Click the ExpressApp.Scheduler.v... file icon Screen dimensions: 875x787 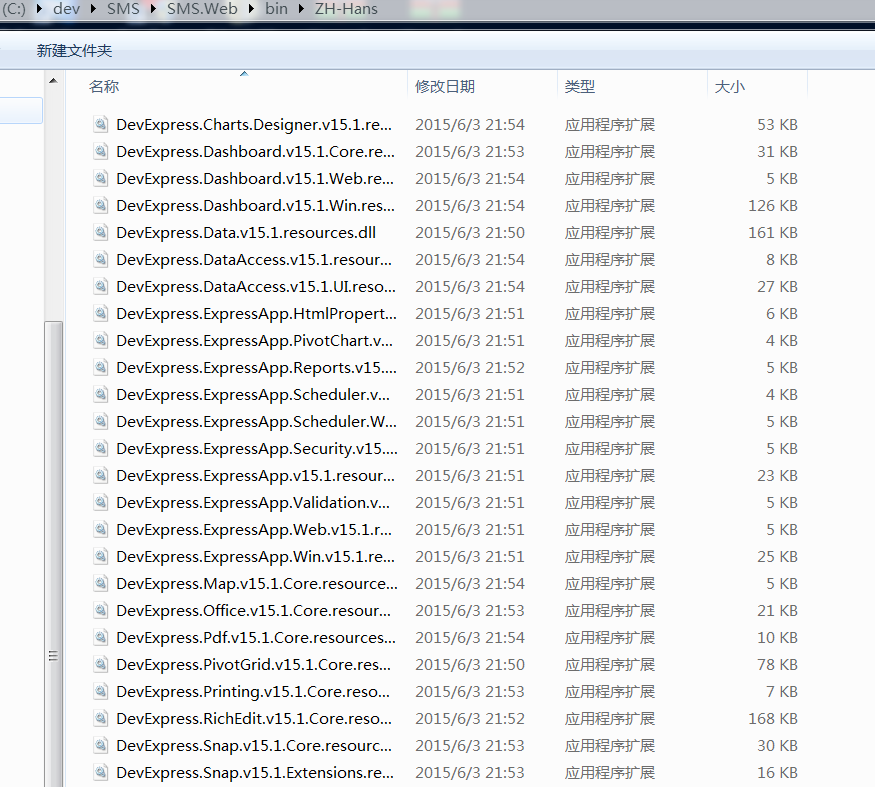[100, 394]
